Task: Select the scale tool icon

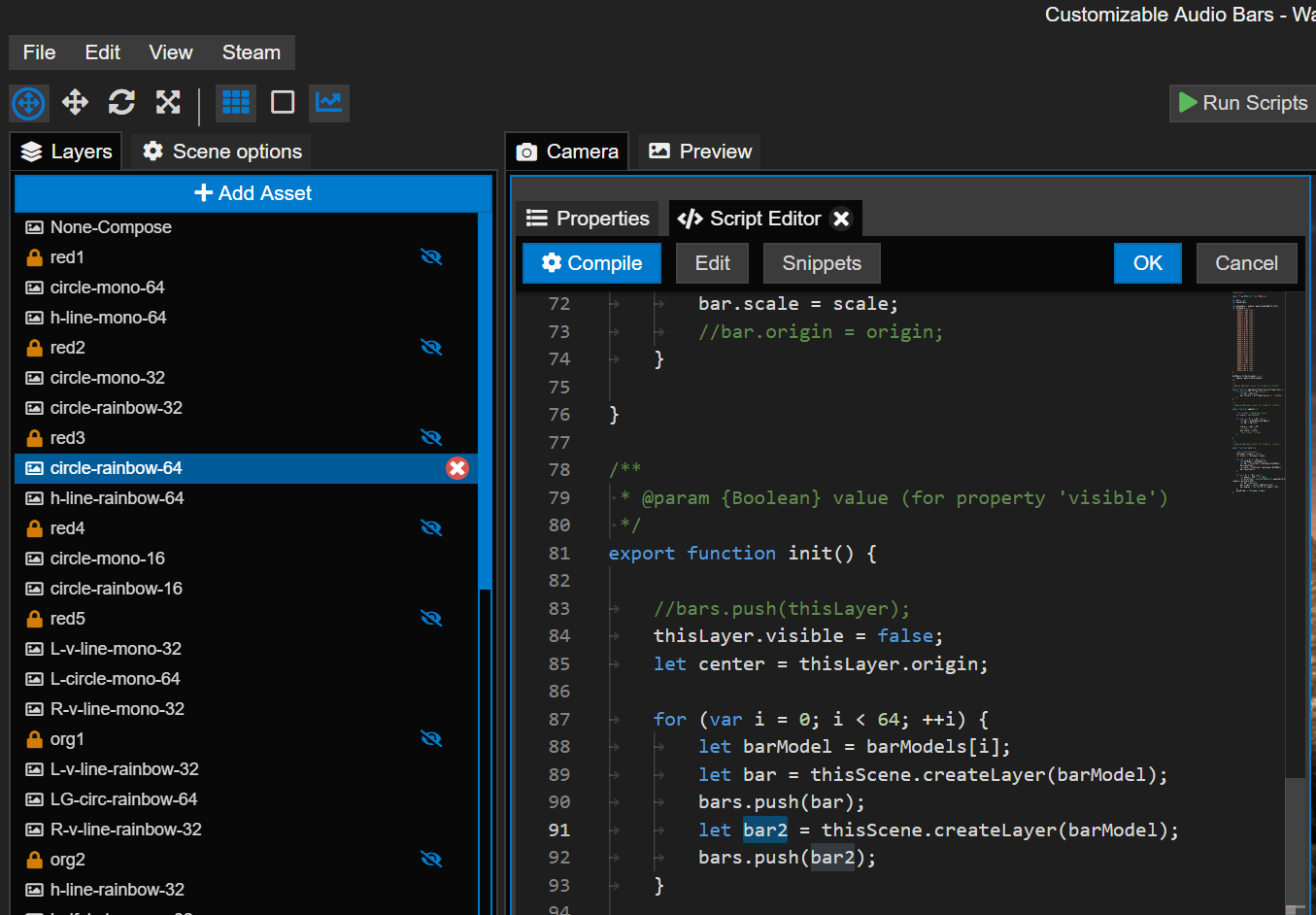Action: click(168, 102)
